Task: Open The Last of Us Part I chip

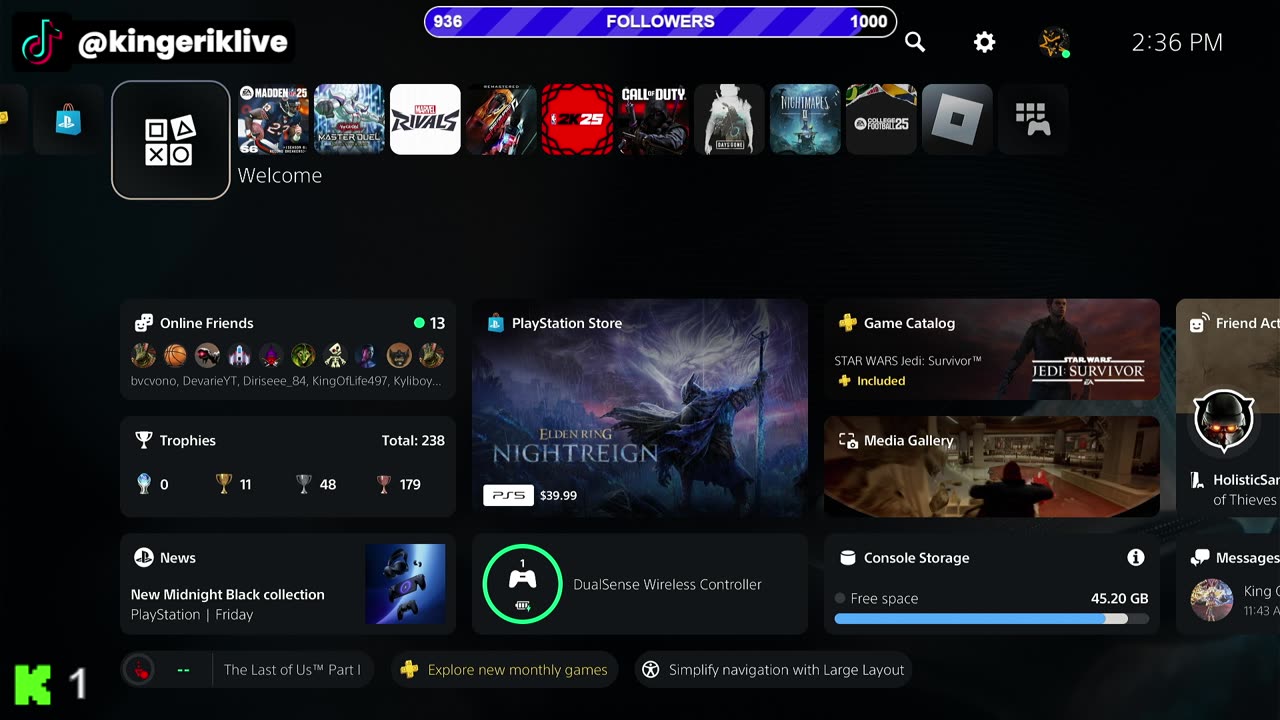Action: point(247,670)
